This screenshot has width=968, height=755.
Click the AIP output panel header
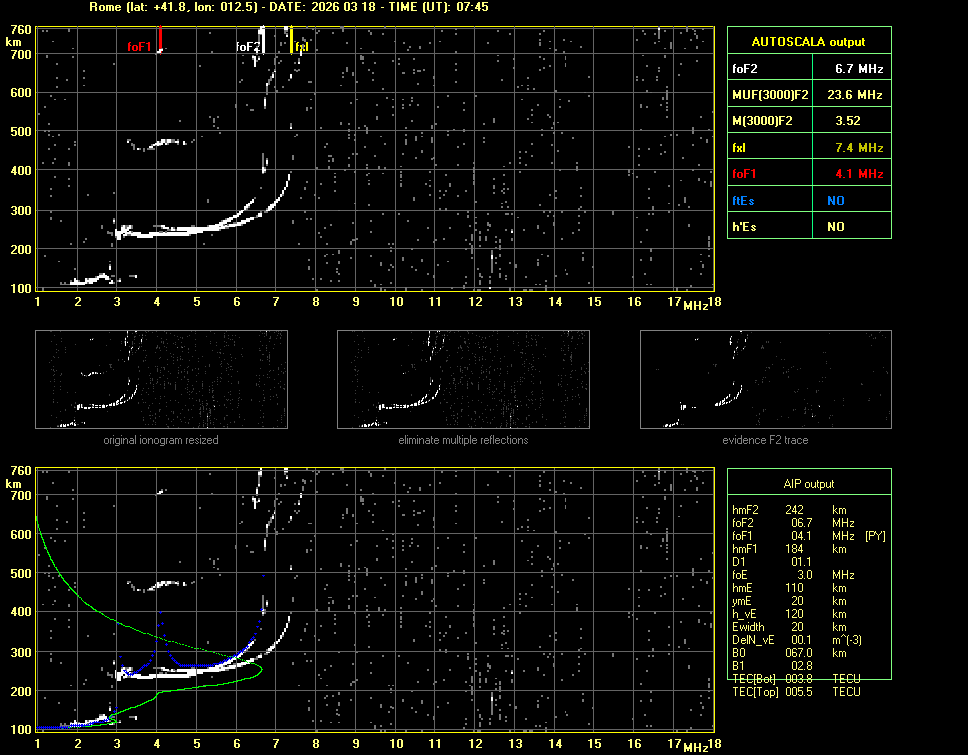808,484
